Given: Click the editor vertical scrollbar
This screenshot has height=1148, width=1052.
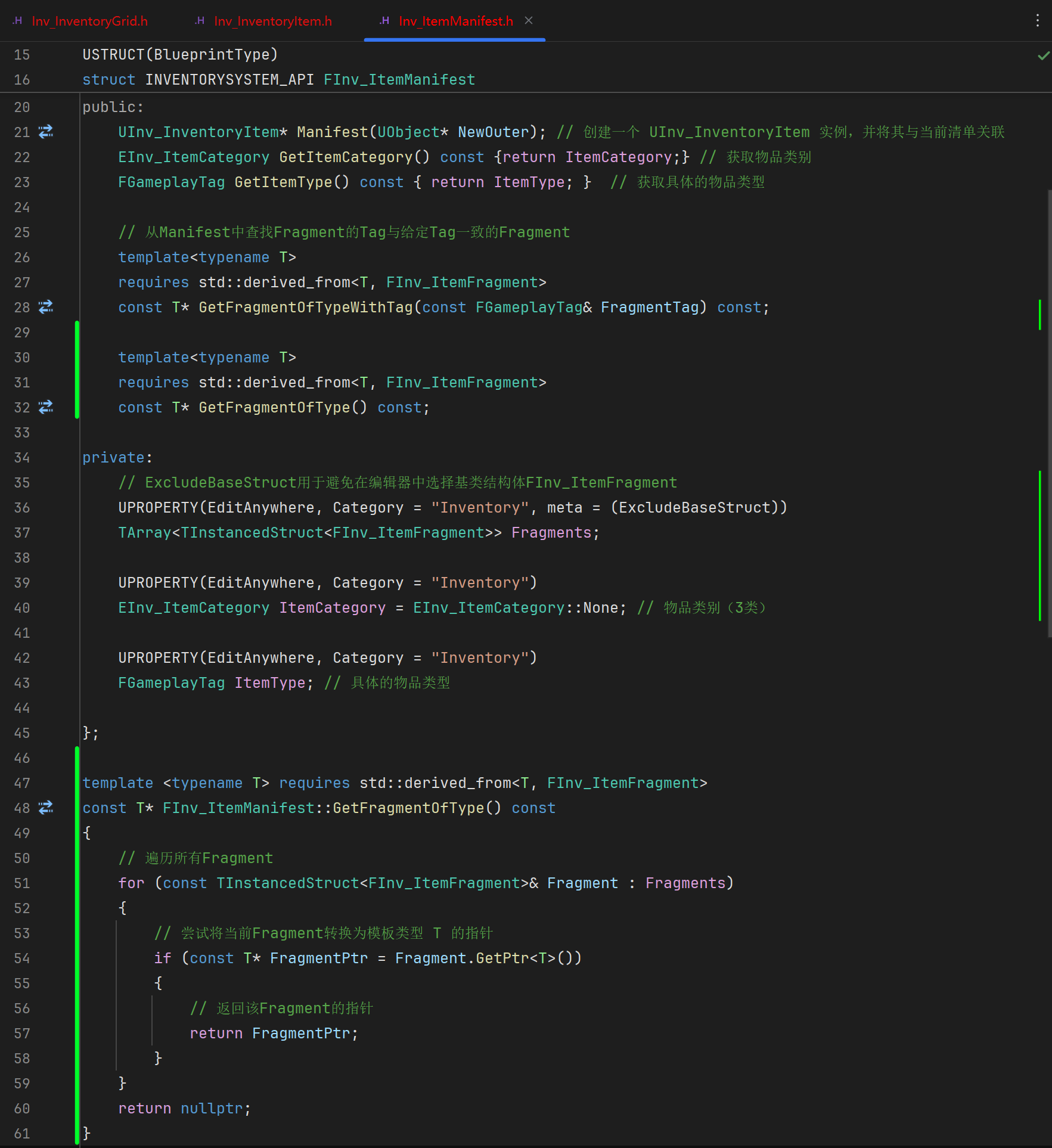Looking at the screenshot, I should click(1049, 414).
